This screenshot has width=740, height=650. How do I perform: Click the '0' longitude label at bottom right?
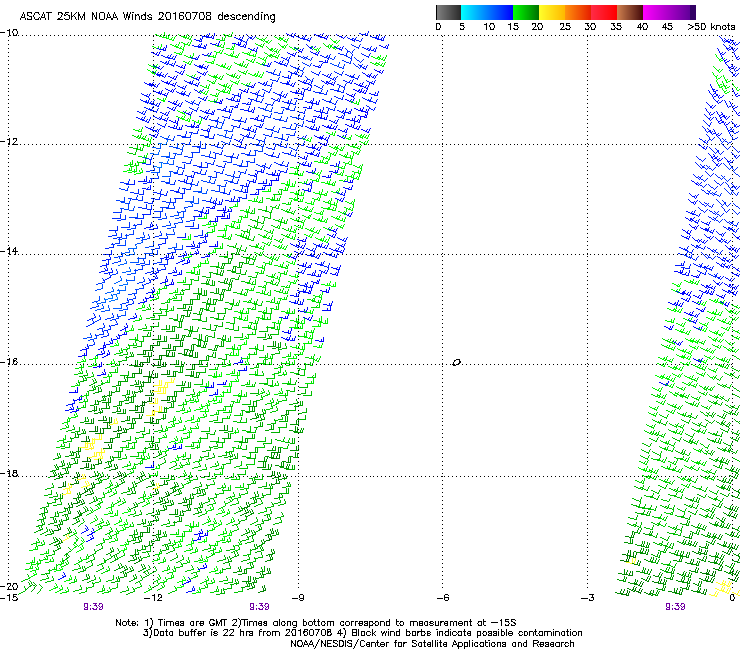pyautogui.click(x=732, y=598)
